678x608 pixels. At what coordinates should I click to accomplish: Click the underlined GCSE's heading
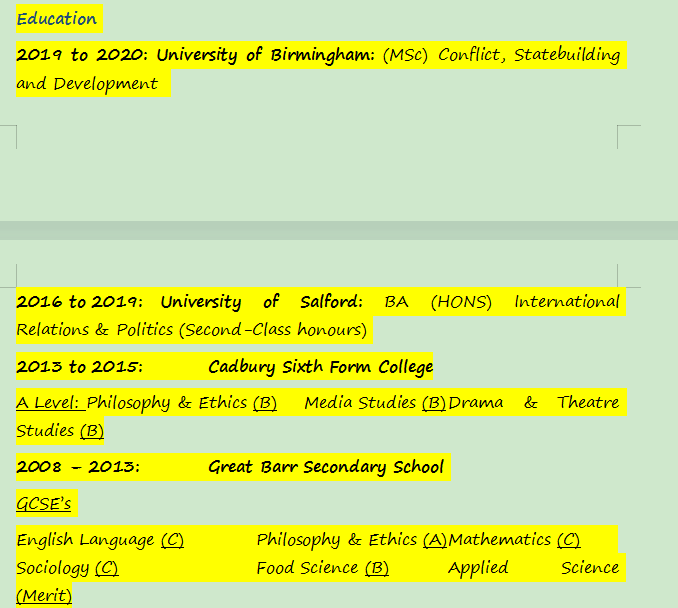(x=44, y=503)
